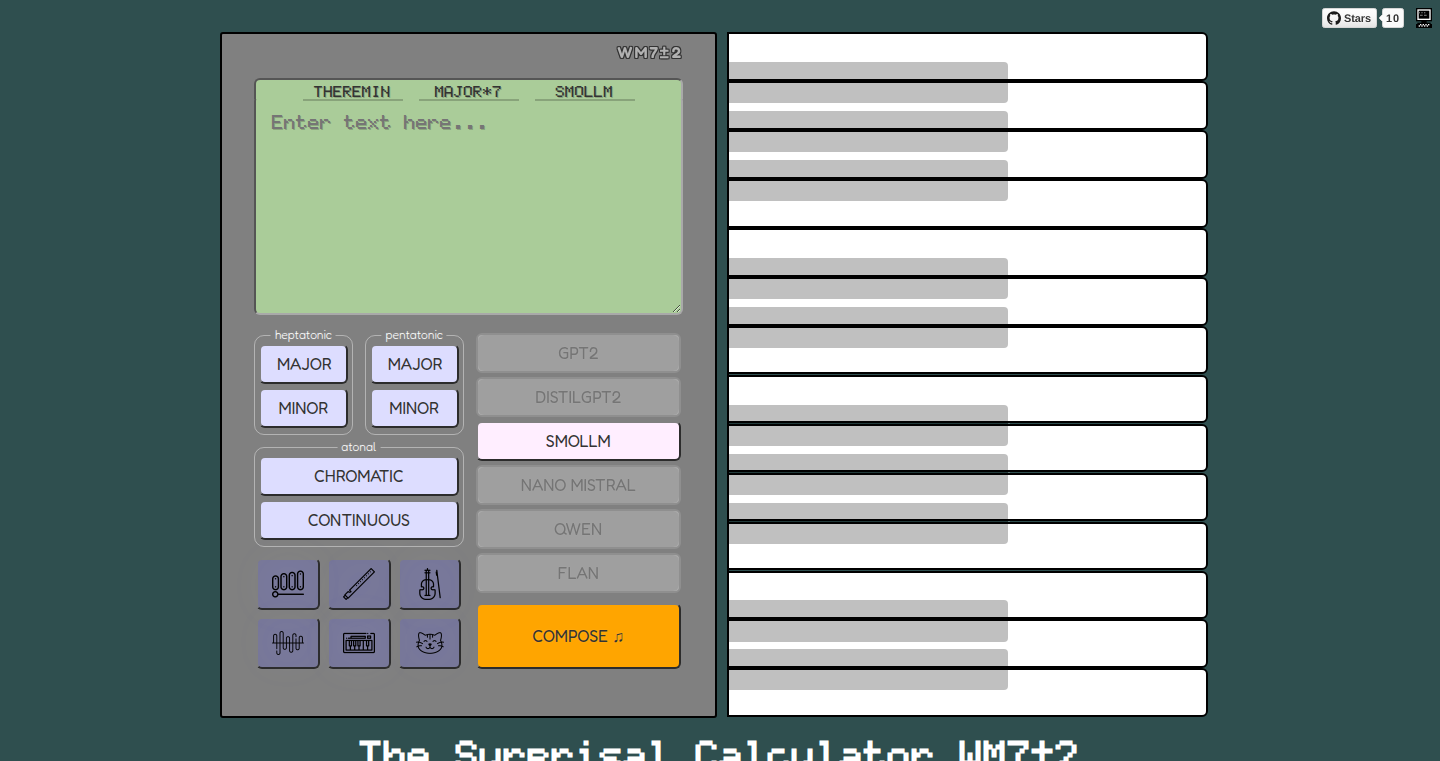Select the flute instrument
This screenshot has height=761, width=1440.
point(359,584)
